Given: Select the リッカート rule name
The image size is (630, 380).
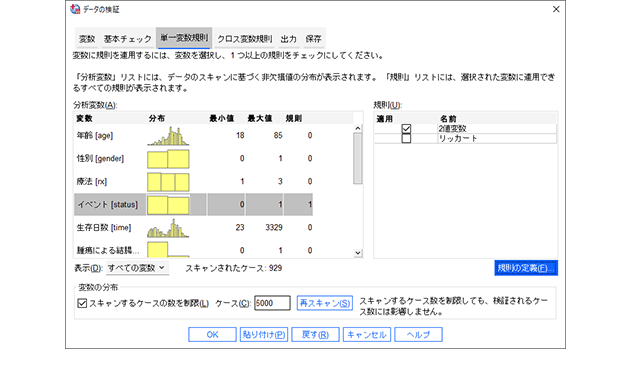Looking at the screenshot, I should coord(458,139).
